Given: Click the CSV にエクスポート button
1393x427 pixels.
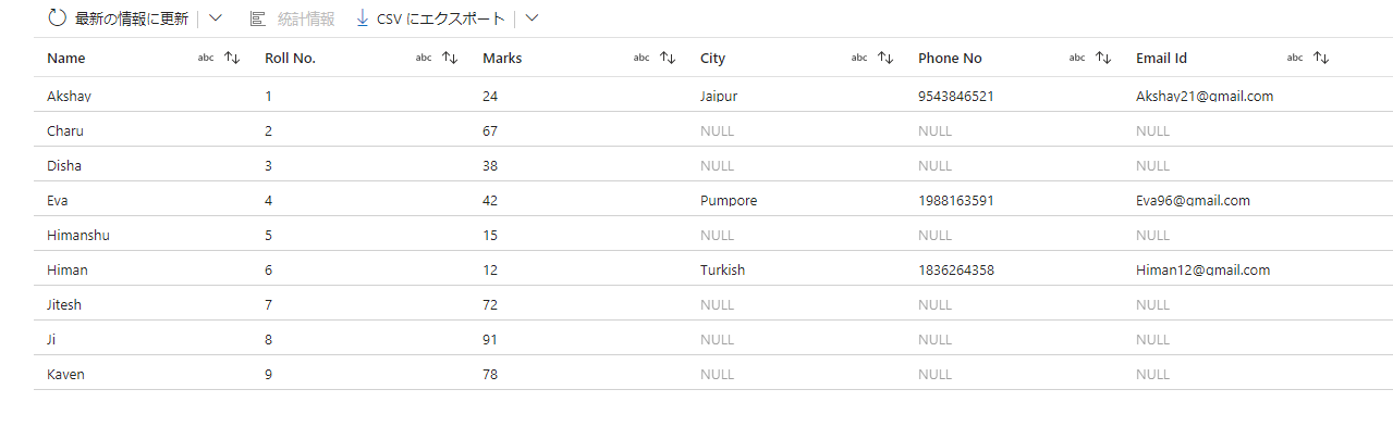Looking at the screenshot, I should tap(443, 18).
